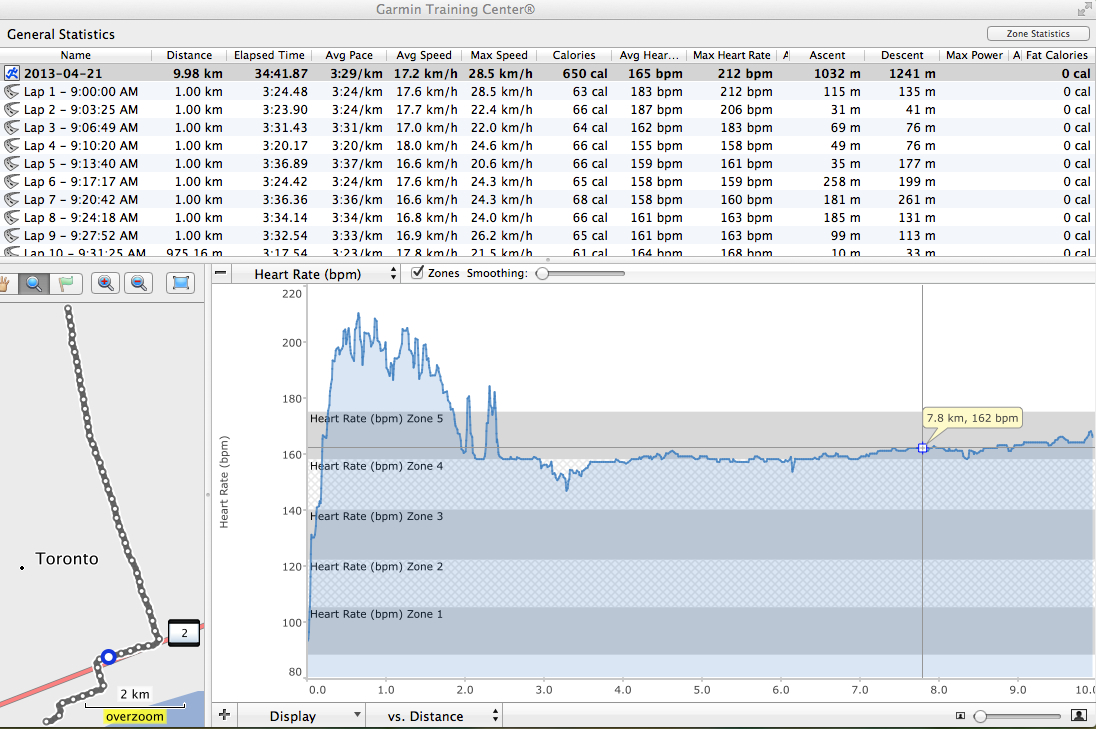Viewport: 1097px width, 729px height.
Task: Click the Lap 1 row icon
Action: coord(11,92)
